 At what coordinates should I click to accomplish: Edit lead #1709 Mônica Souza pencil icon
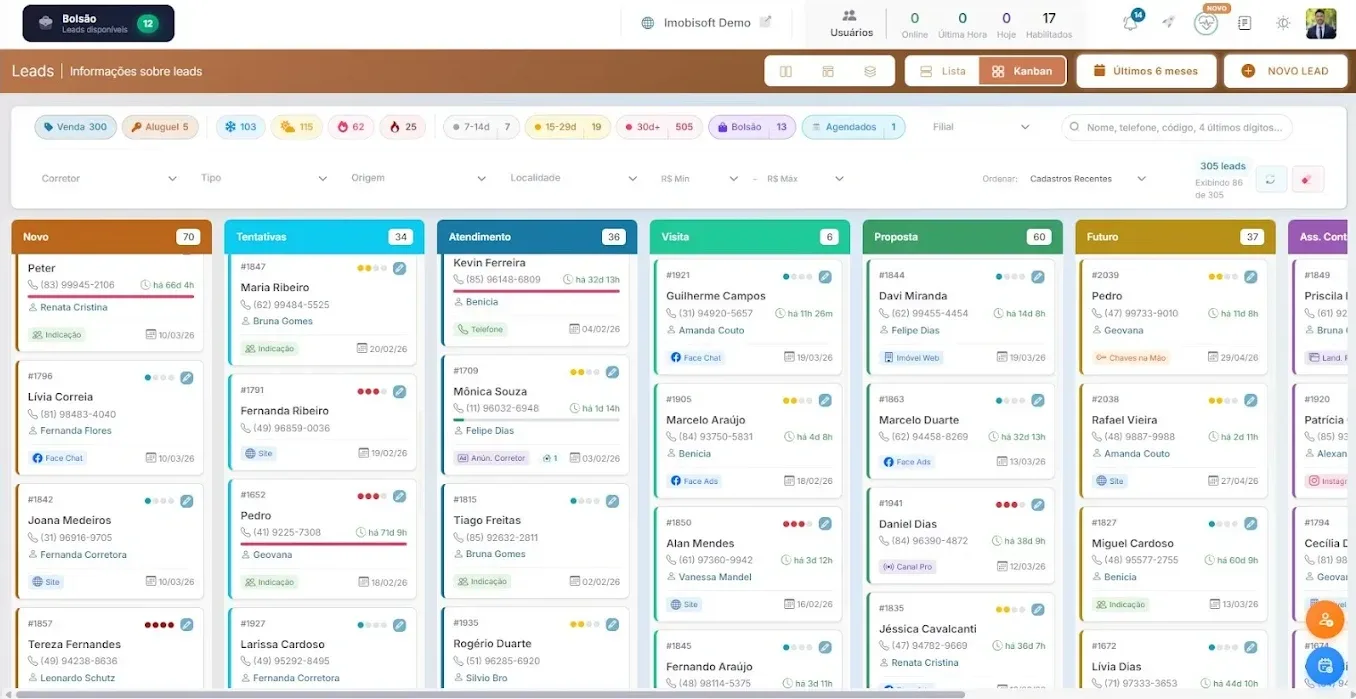point(612,372)
